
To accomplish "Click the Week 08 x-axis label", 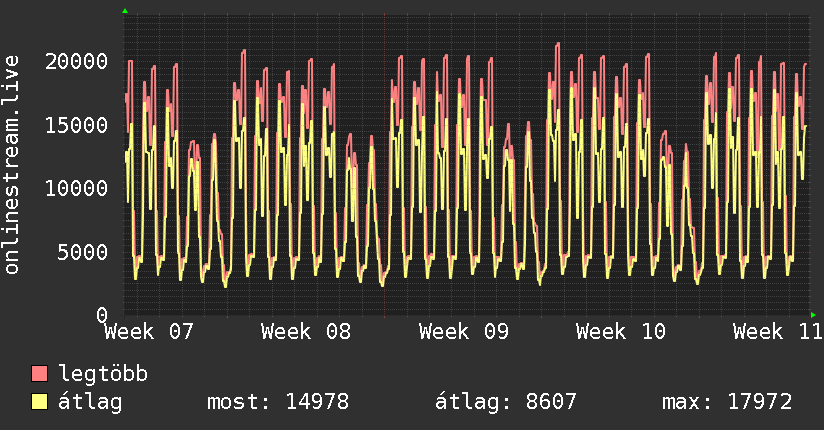I will pyautogui.click(x=306, y=331).
